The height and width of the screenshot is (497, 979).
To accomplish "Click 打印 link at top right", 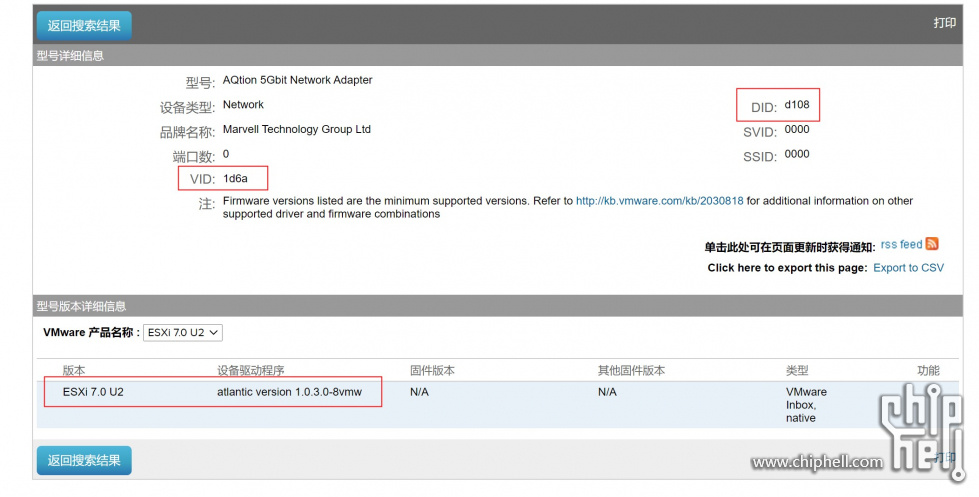I will point(944,23).
